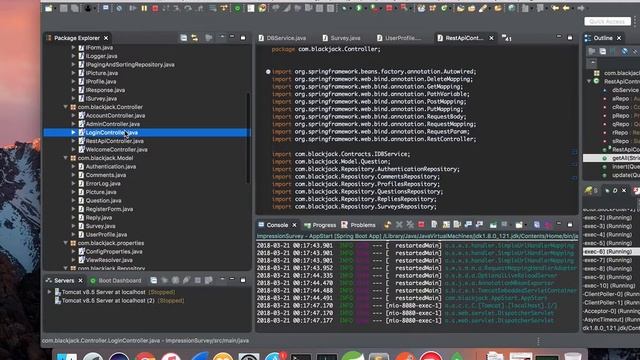The height and width of the screenshot is (360, 640).
Task: Click the New file icon in the main toolbar
Action: coord(49,8)
